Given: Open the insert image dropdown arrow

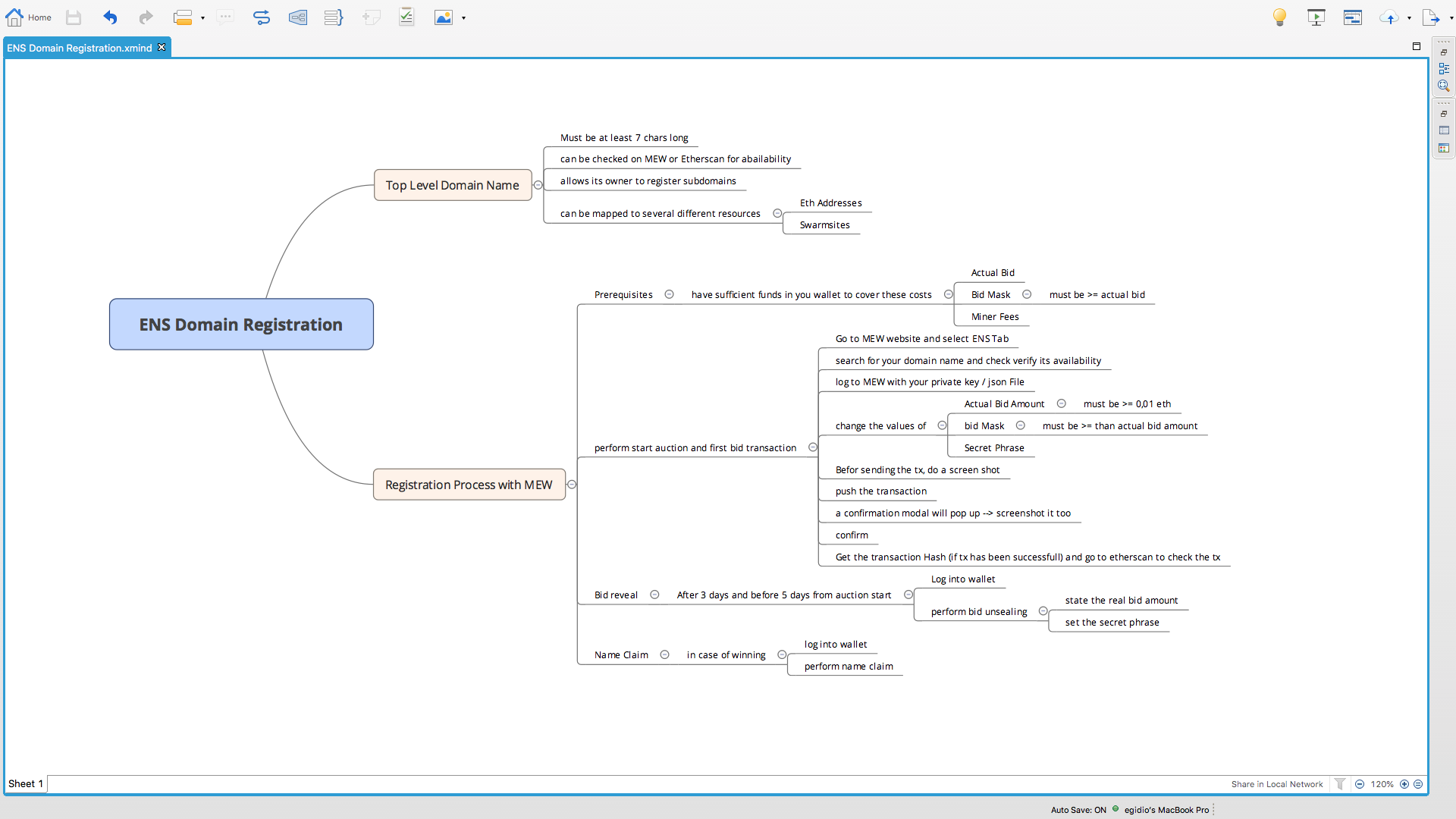Looking at the screenshot, I should click(x=463, y=18).
